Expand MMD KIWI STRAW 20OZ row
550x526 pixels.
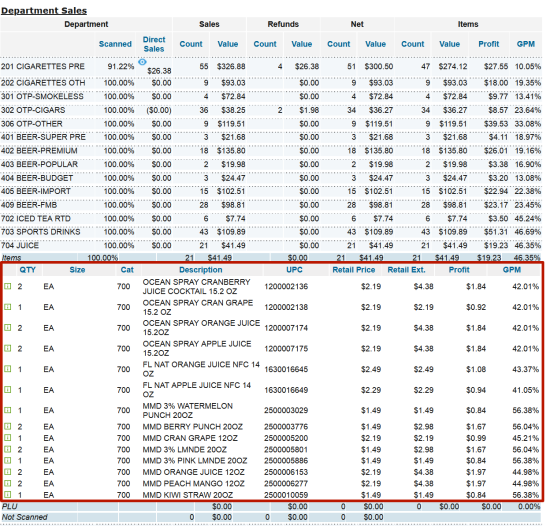[x=8, y=495]
